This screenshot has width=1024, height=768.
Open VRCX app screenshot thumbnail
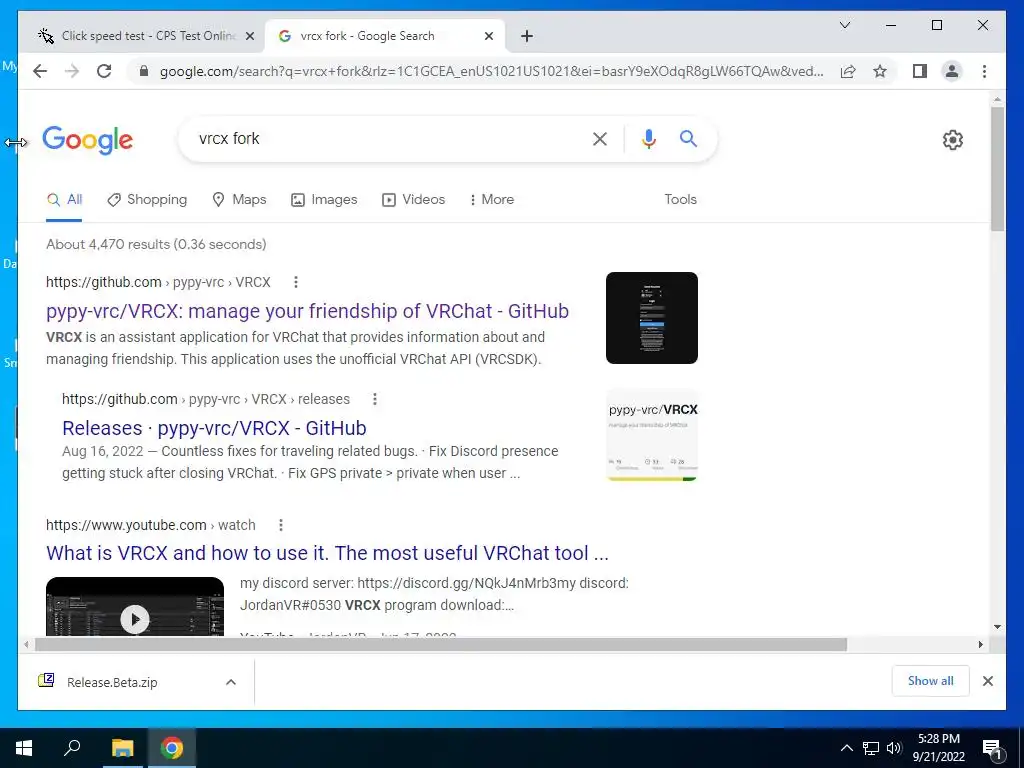(652, 318)
